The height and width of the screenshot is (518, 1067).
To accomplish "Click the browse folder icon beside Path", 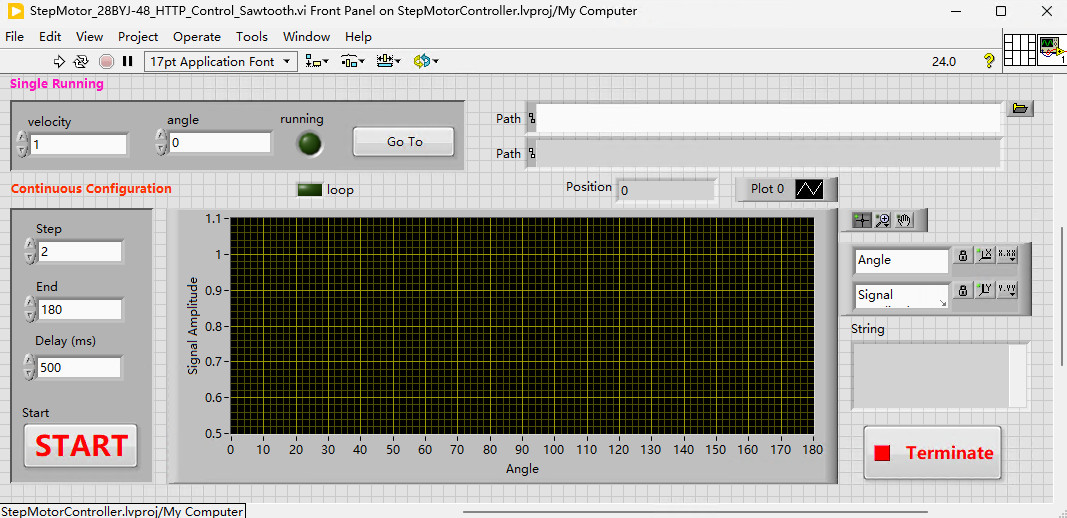I will point(1019,109).
